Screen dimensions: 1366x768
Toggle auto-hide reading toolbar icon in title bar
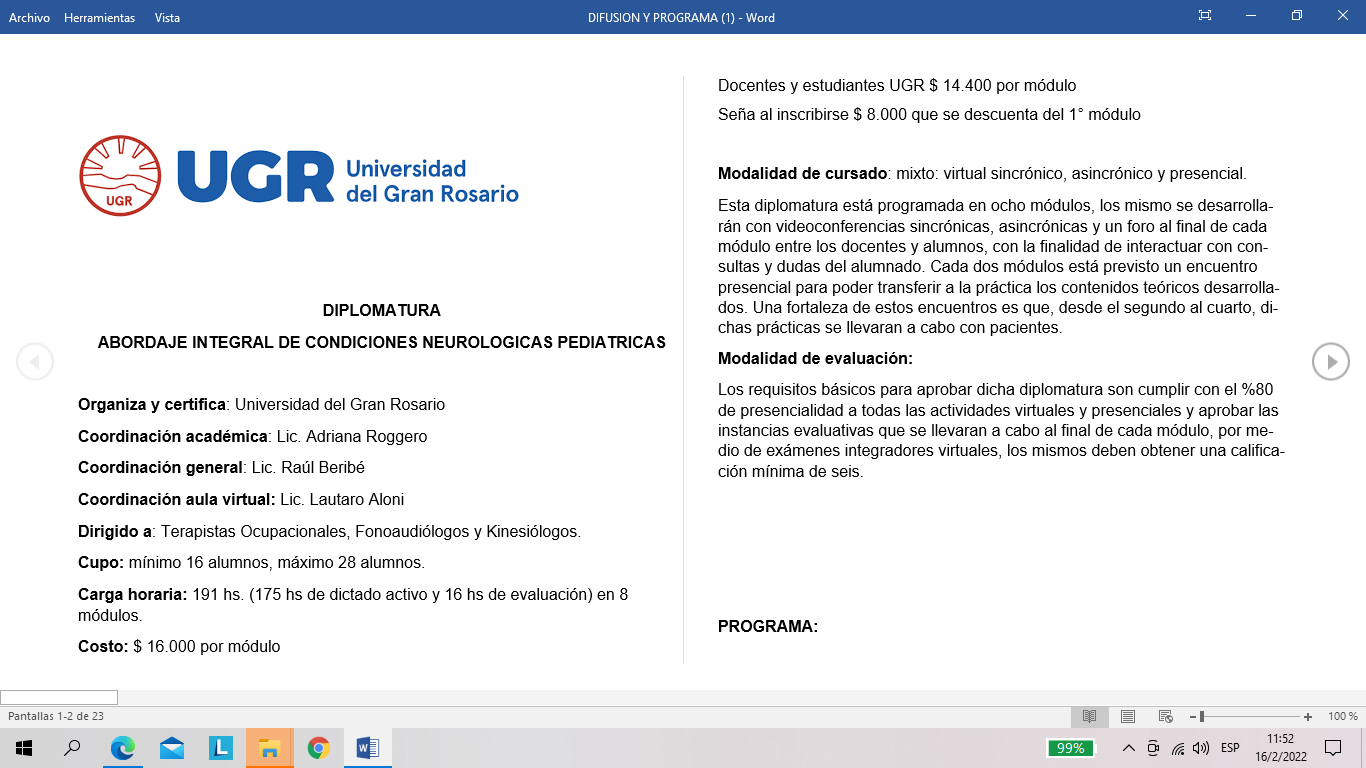coord(1205,16)
